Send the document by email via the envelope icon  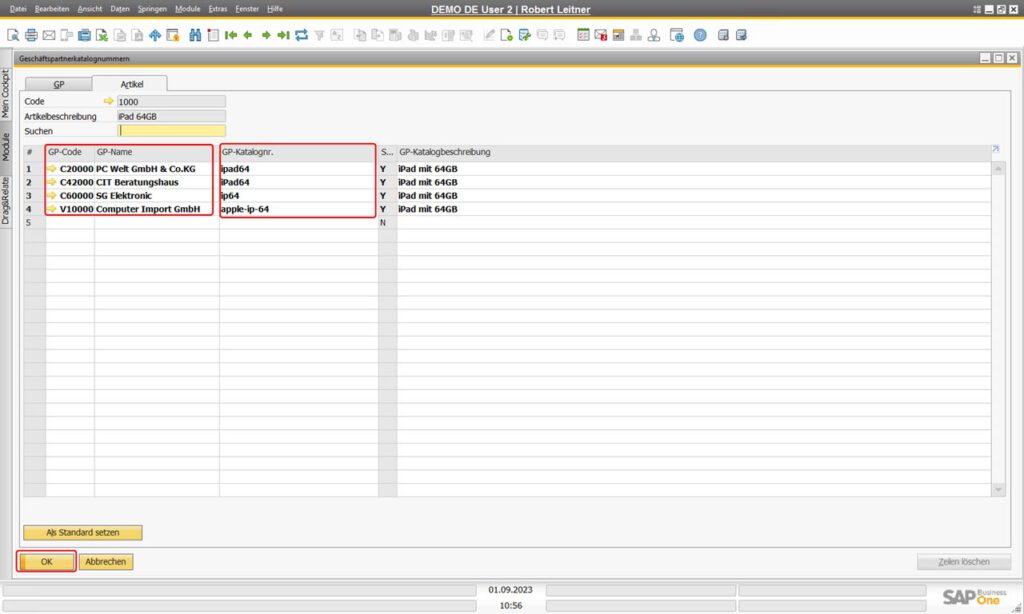[x=48, y=35]
